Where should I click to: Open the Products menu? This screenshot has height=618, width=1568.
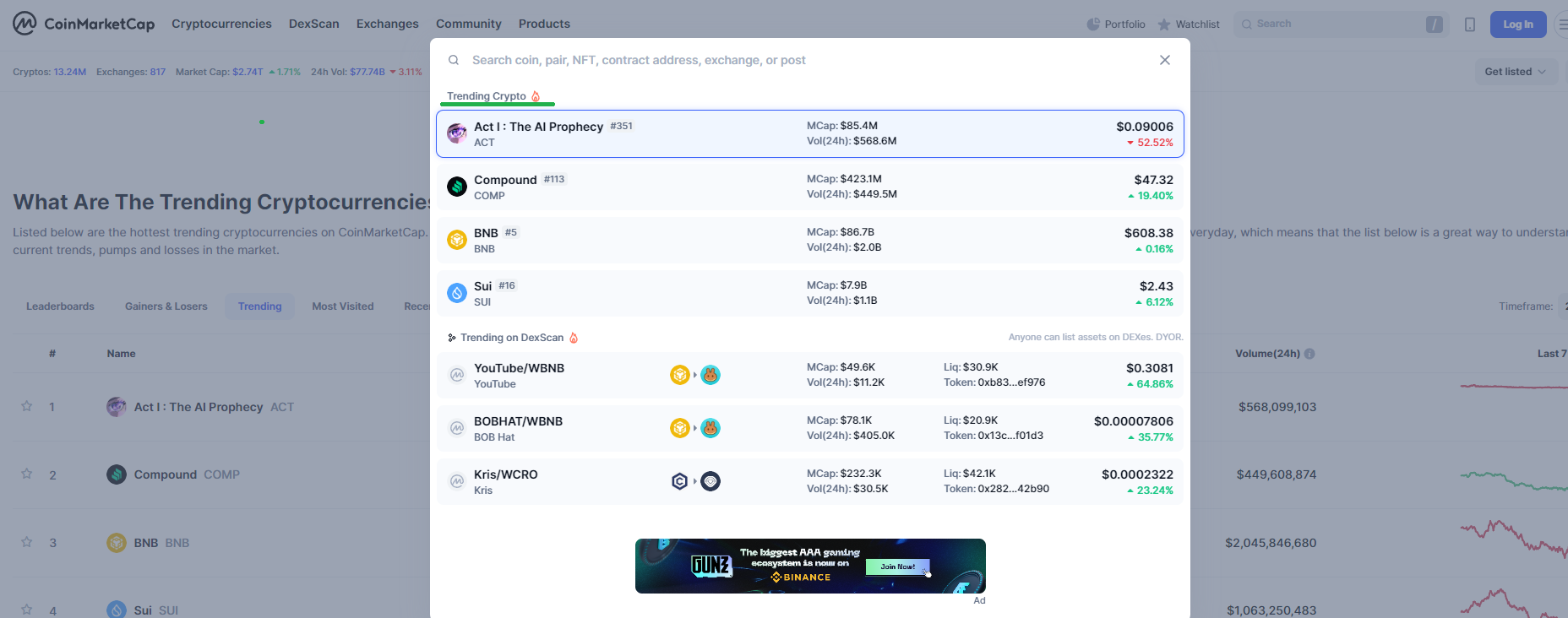(x=544, y=24)
